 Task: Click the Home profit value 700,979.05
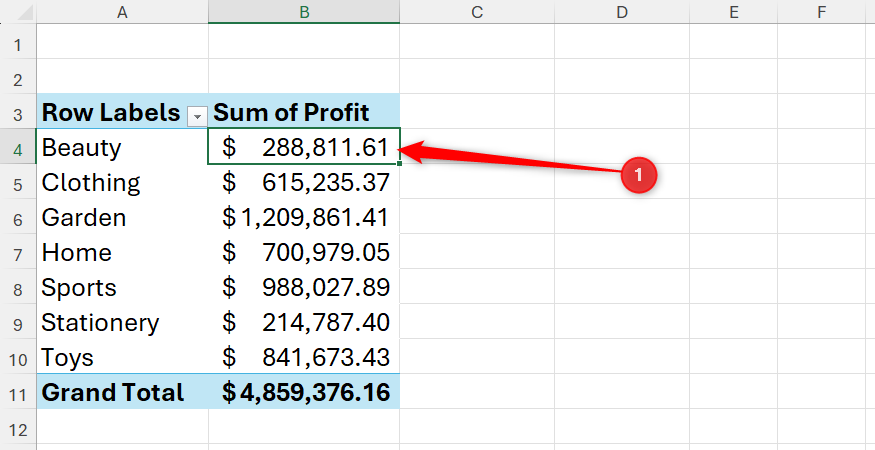point(304,251)
